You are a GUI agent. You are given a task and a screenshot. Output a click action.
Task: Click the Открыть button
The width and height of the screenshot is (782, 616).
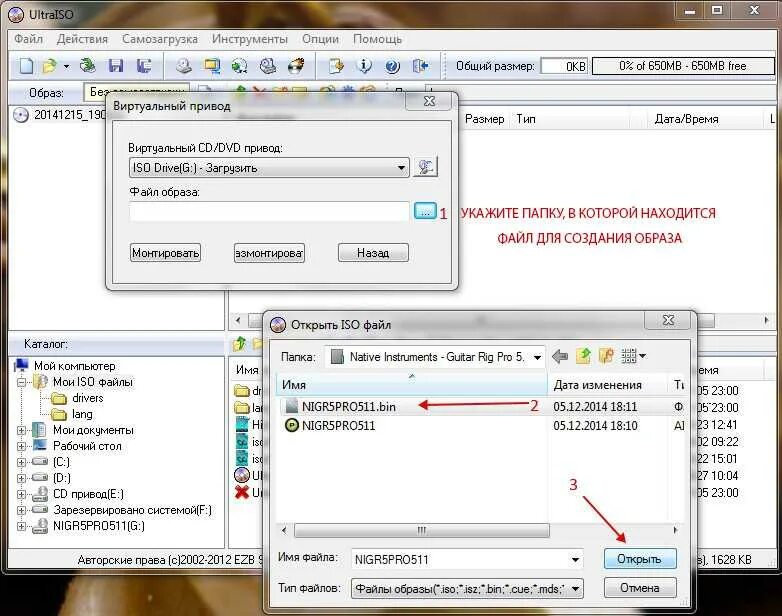[x=640, y=559]
